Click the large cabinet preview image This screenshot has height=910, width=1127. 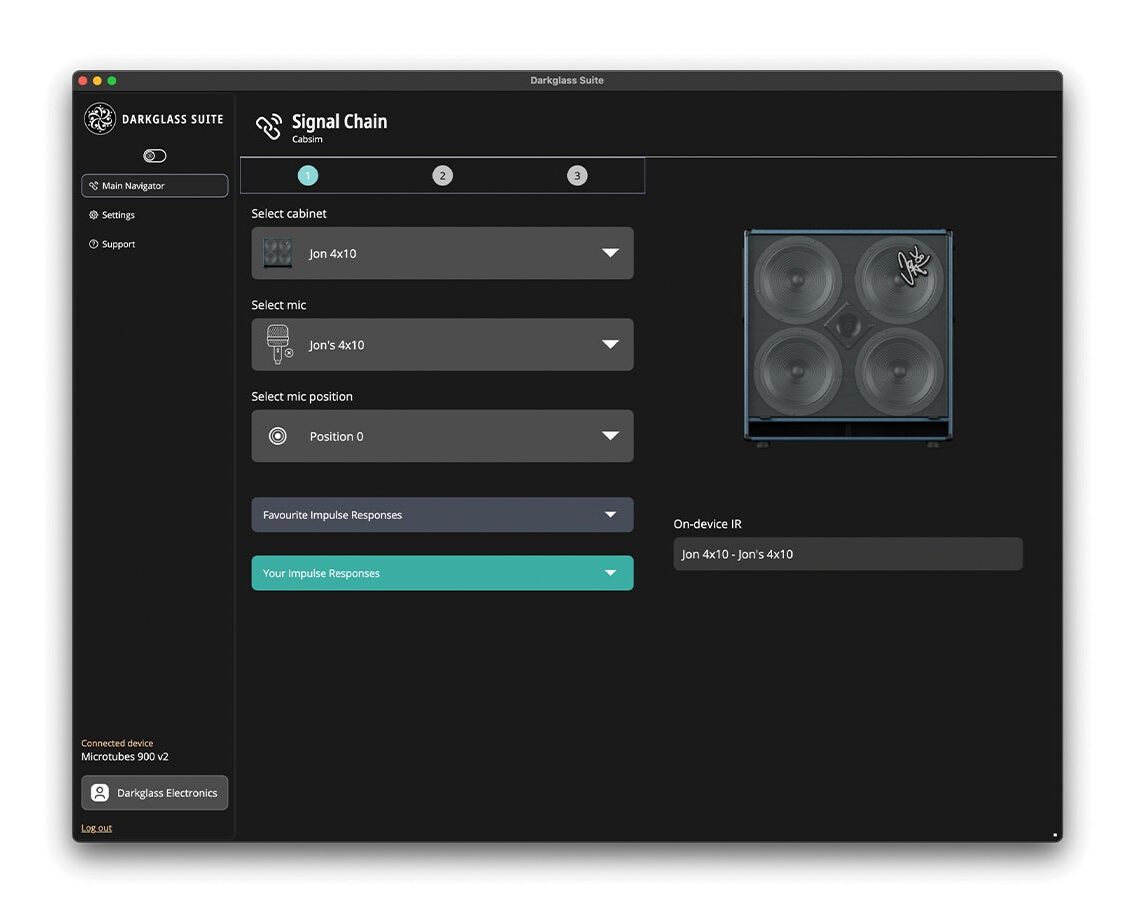coord(848,338)
